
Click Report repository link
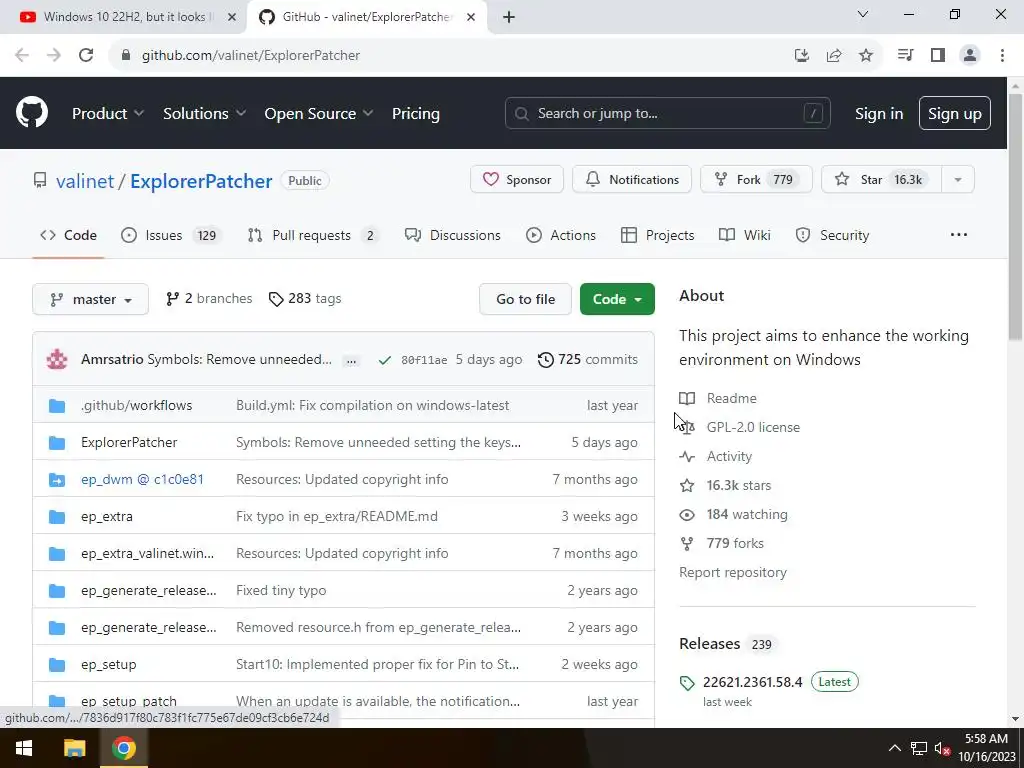click(x=733, y=573)
